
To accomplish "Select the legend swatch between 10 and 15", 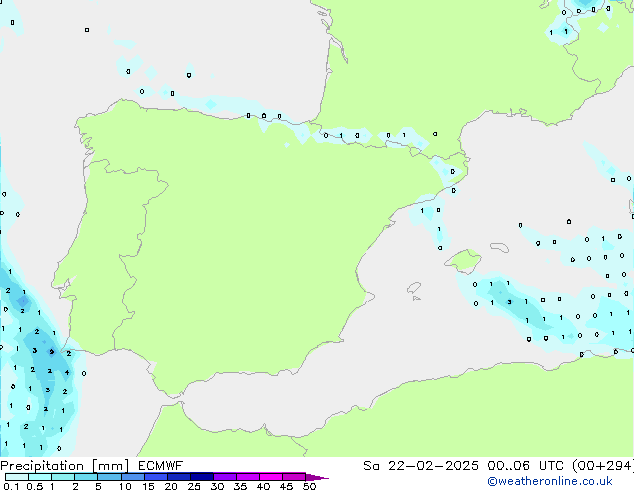I will pos(132,477).
